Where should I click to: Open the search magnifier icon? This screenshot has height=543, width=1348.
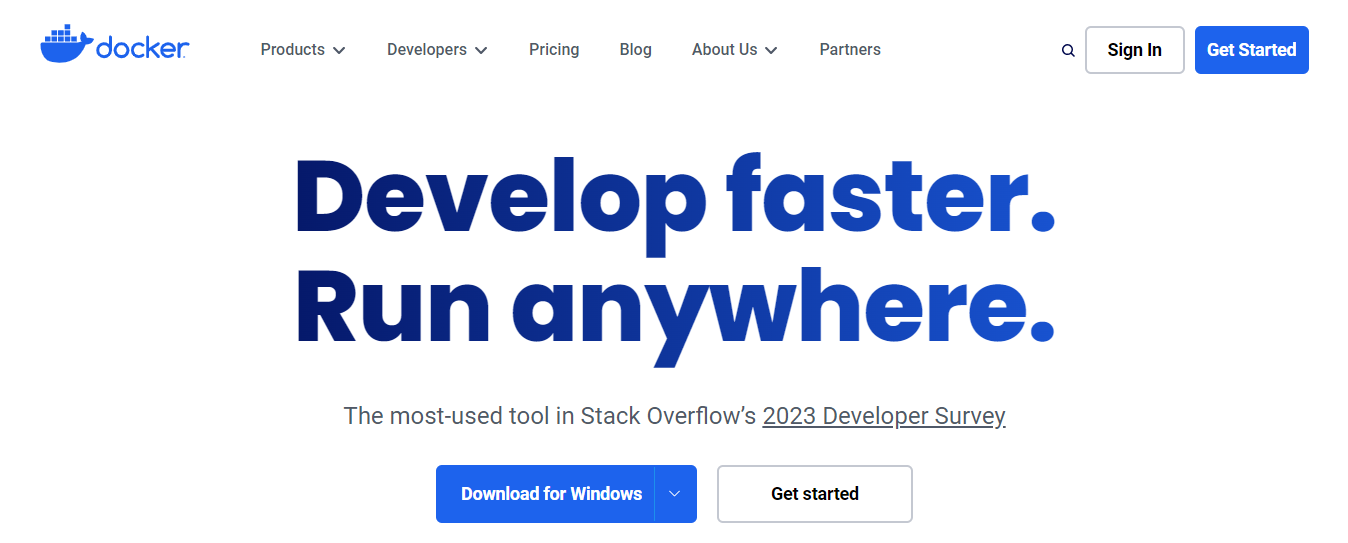coord(1068,50)
